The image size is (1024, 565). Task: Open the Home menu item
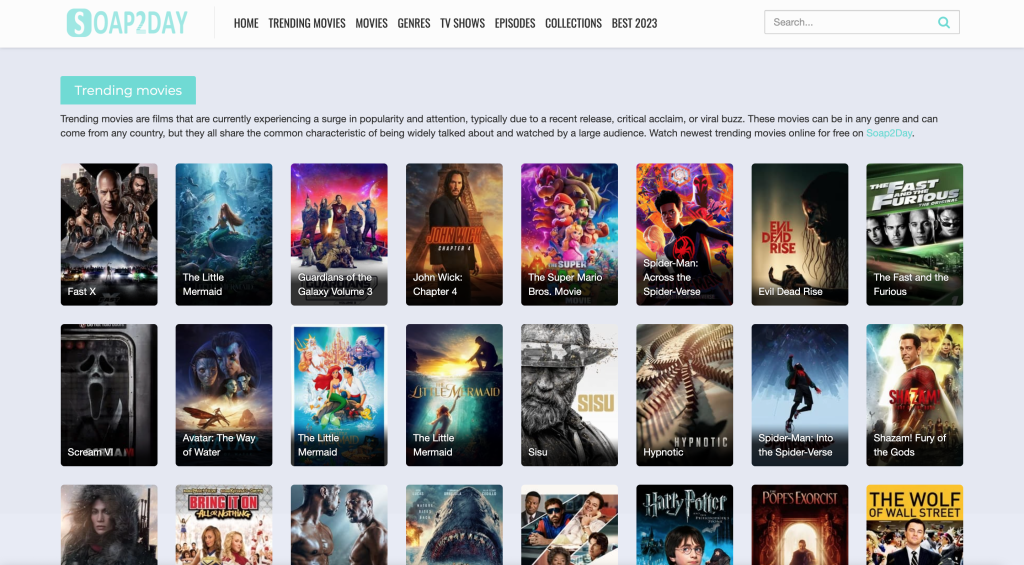click(246, 23)
